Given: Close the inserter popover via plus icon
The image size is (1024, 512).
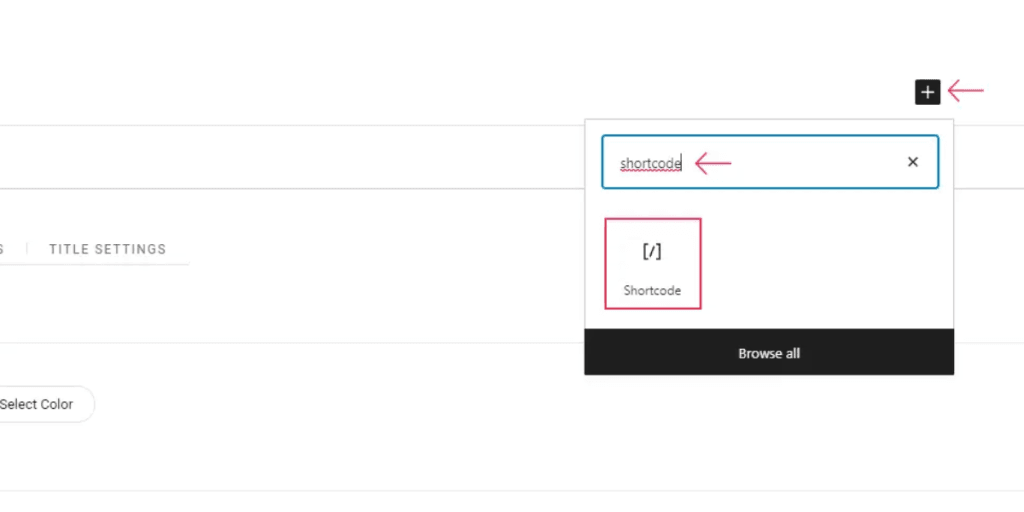Looking at the screenshot, I should (928, 92).
